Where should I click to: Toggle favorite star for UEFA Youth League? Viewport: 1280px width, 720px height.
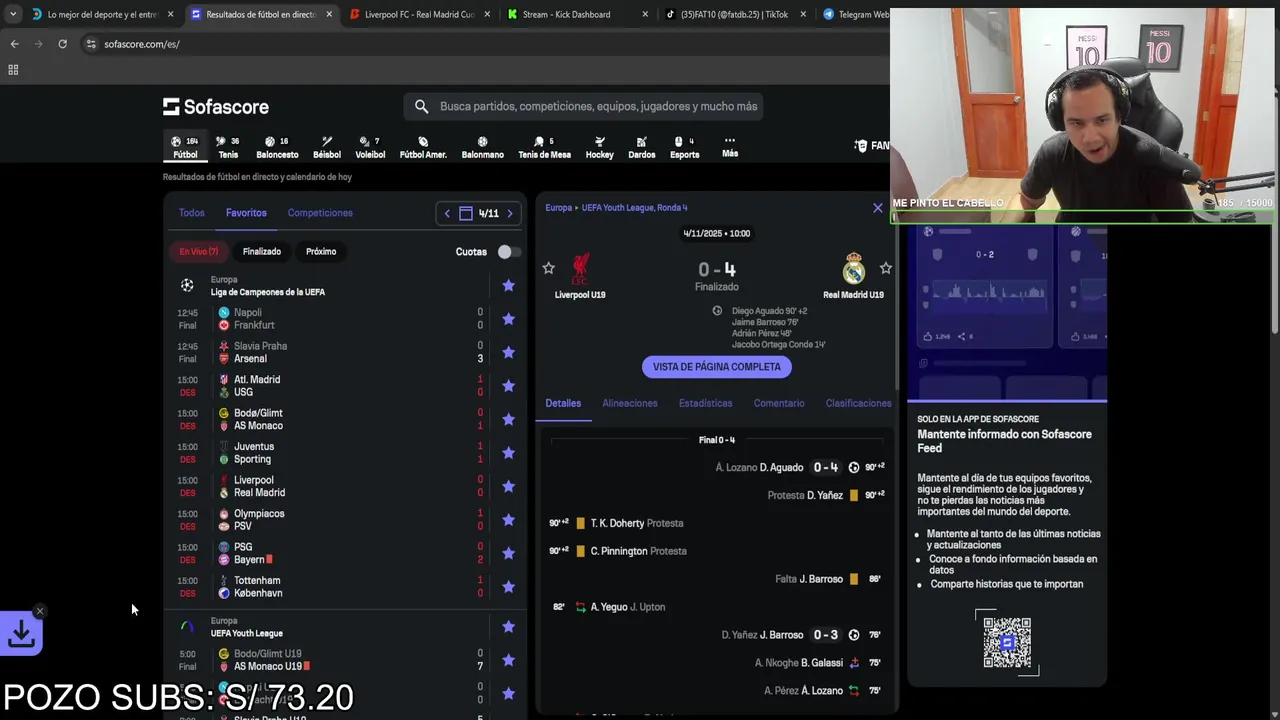(508, 626)
